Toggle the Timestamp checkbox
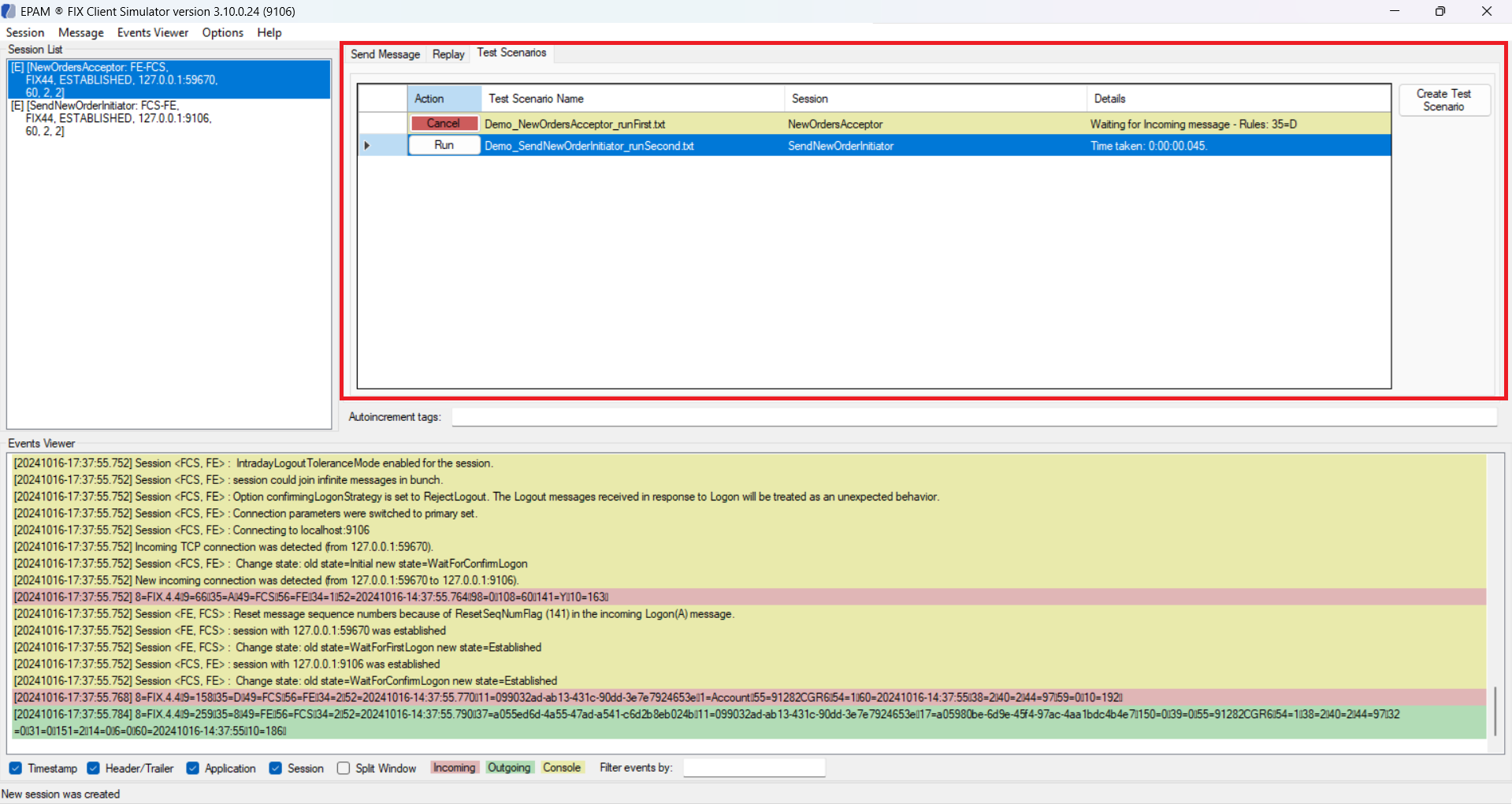The width and height of the screenshot is (1512, 804). point(16,769)
